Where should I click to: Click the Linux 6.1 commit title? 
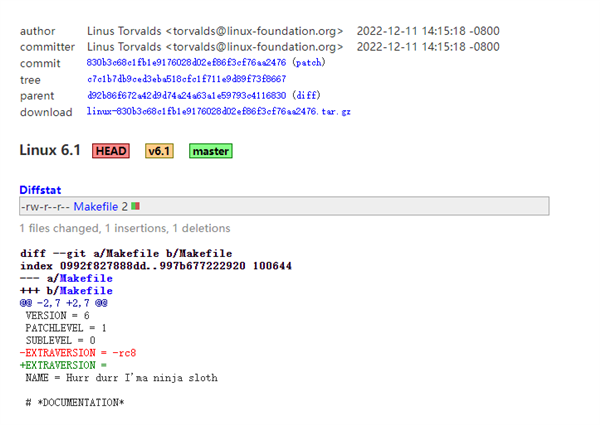(x=50, y=150)
